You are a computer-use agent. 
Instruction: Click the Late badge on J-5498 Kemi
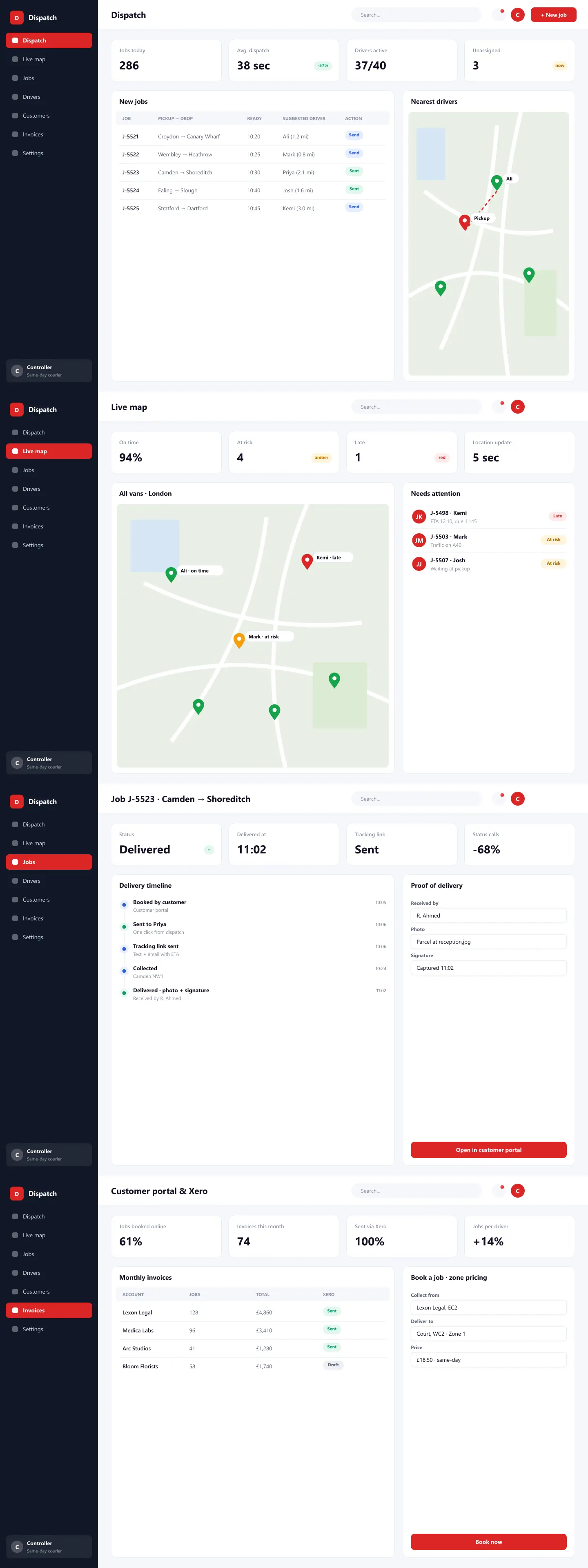click(x=557, y=516)
